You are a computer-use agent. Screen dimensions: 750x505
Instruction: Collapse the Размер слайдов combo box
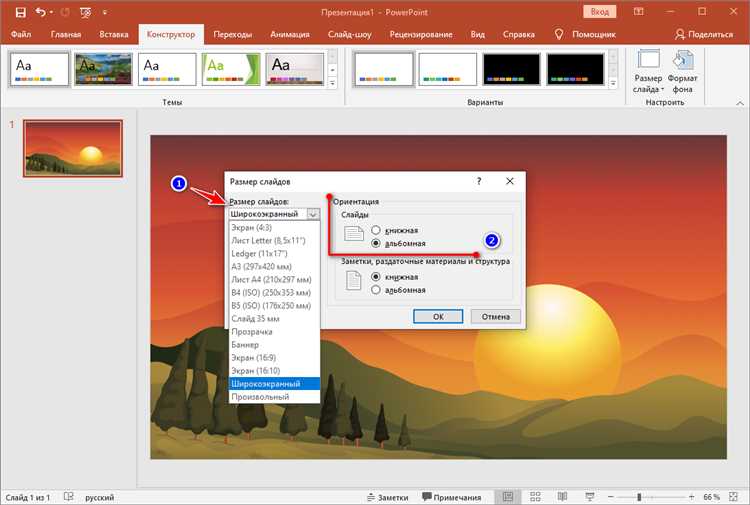pos(313,214)
